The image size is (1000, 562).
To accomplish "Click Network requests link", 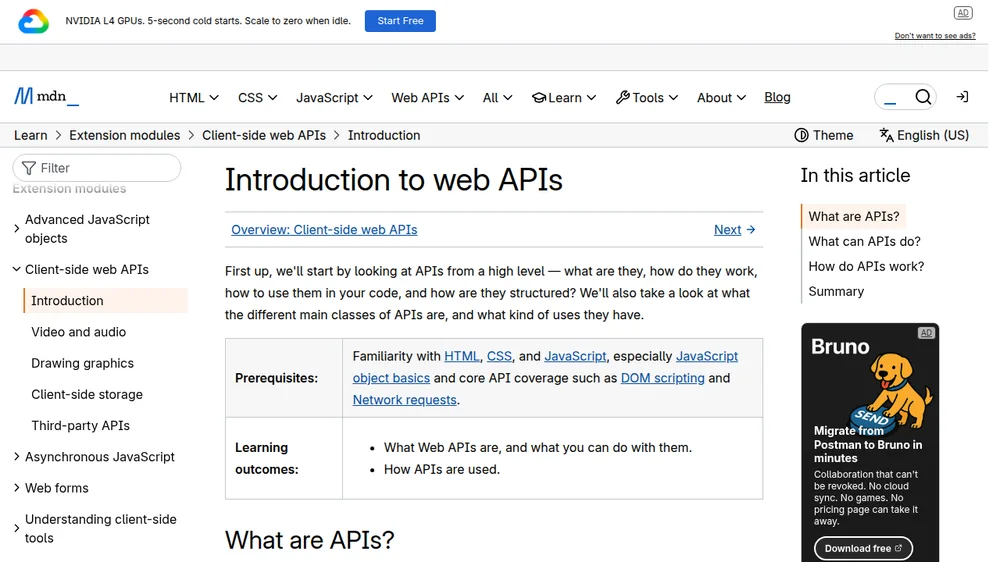I will [x=404, y=399].
